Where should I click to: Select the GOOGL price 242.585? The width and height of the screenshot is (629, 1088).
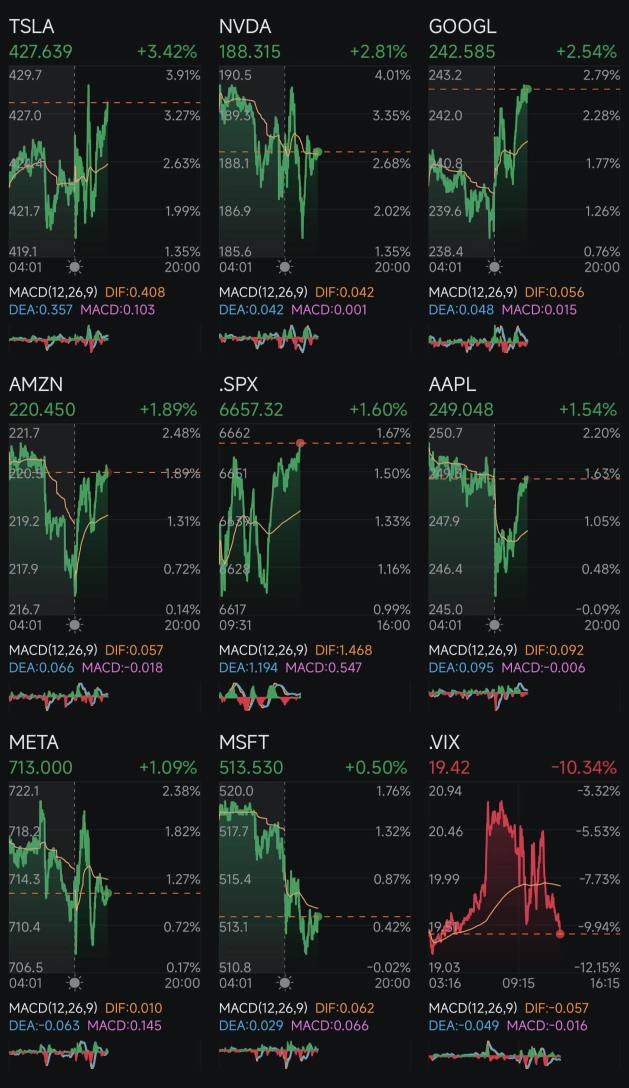(462, 52)
